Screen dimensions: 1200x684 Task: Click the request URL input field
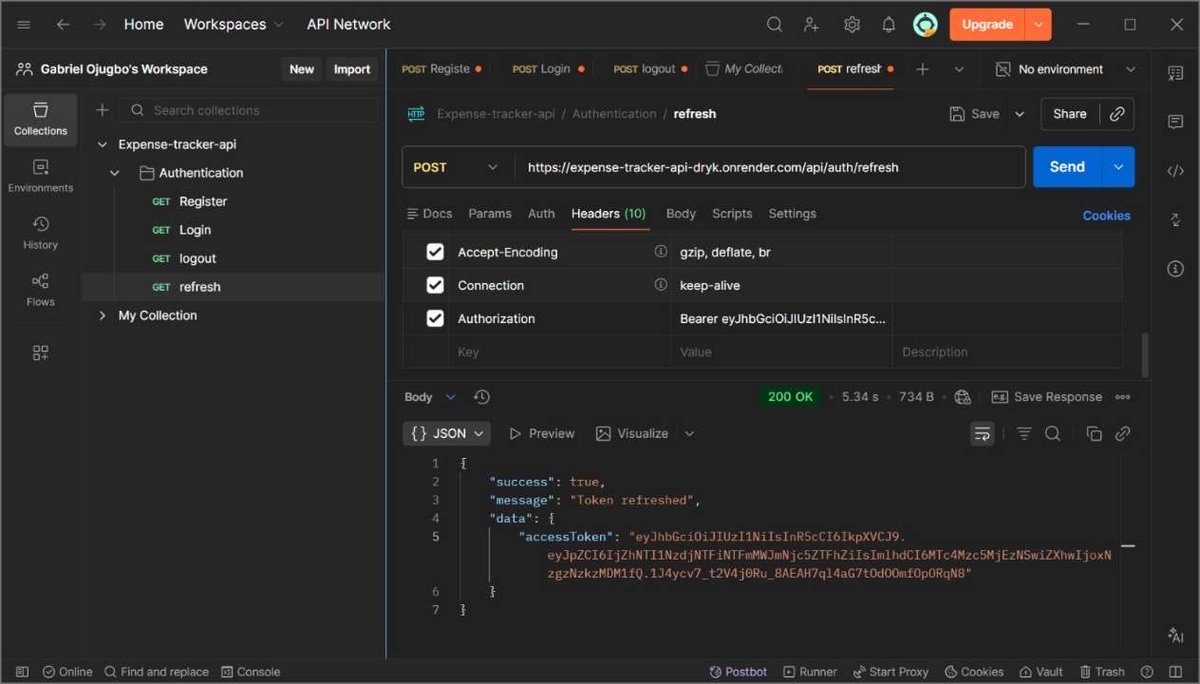770,167
